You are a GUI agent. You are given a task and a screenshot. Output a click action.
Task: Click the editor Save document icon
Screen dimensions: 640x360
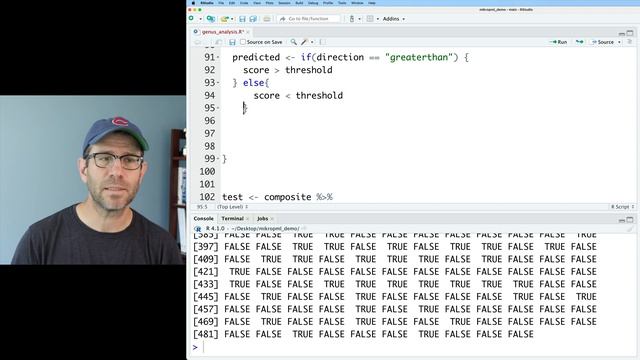coord(232,42)
